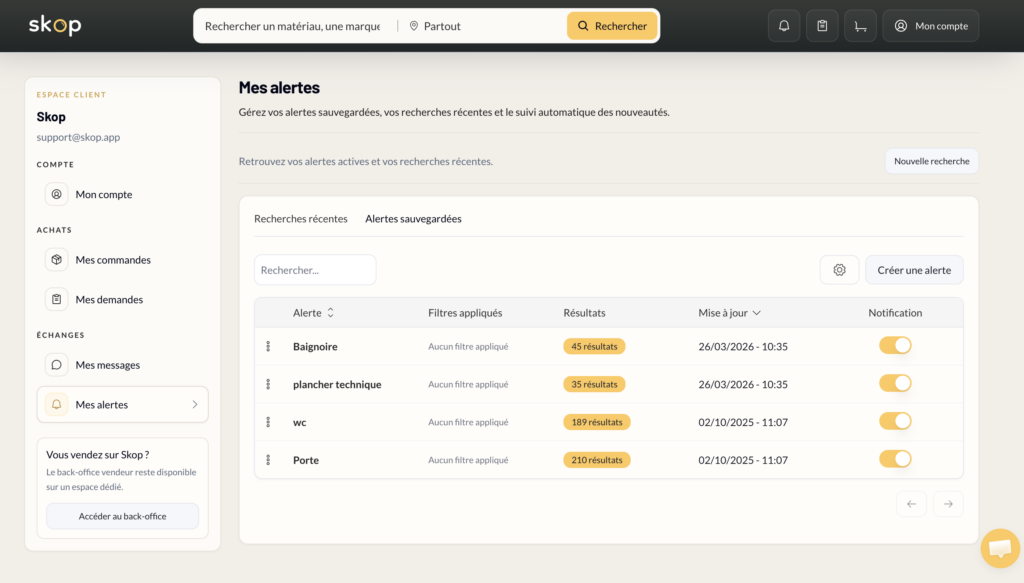
Task: Click the kebab handle next to Baignoire
Action: [268, 345]
